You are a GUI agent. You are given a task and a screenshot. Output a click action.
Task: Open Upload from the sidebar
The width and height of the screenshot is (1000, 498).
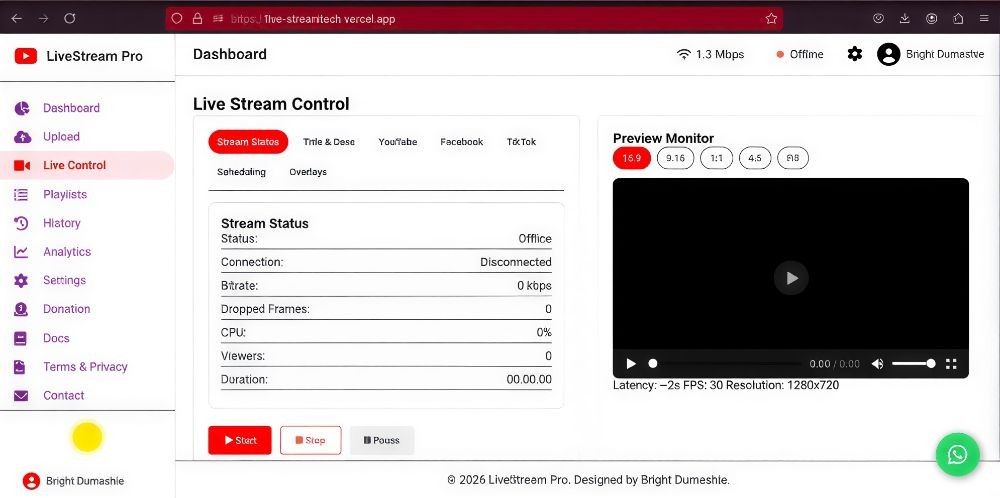tap(61, 136)
